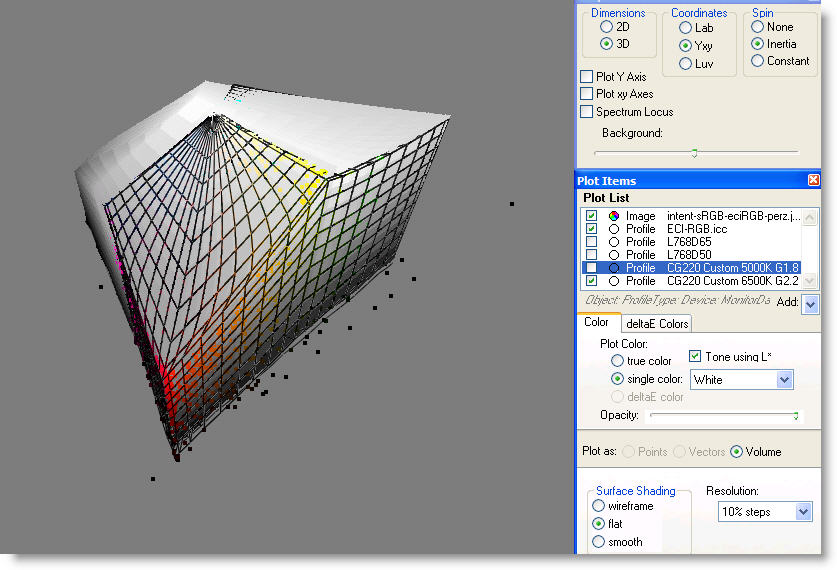Click the color wheel icon beside intent-sRGB image
Screen dimensions: 837x570
(613, 216)
